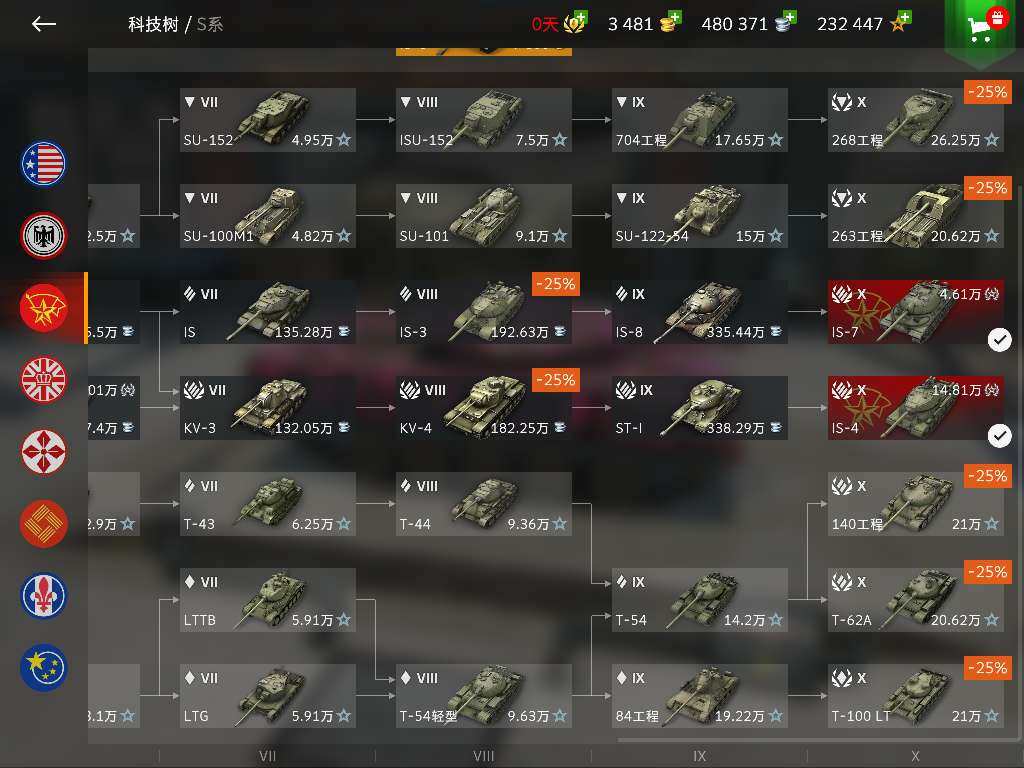Open the T-54 tank card
Screen dimensions: 1024x768
point(699,600)
